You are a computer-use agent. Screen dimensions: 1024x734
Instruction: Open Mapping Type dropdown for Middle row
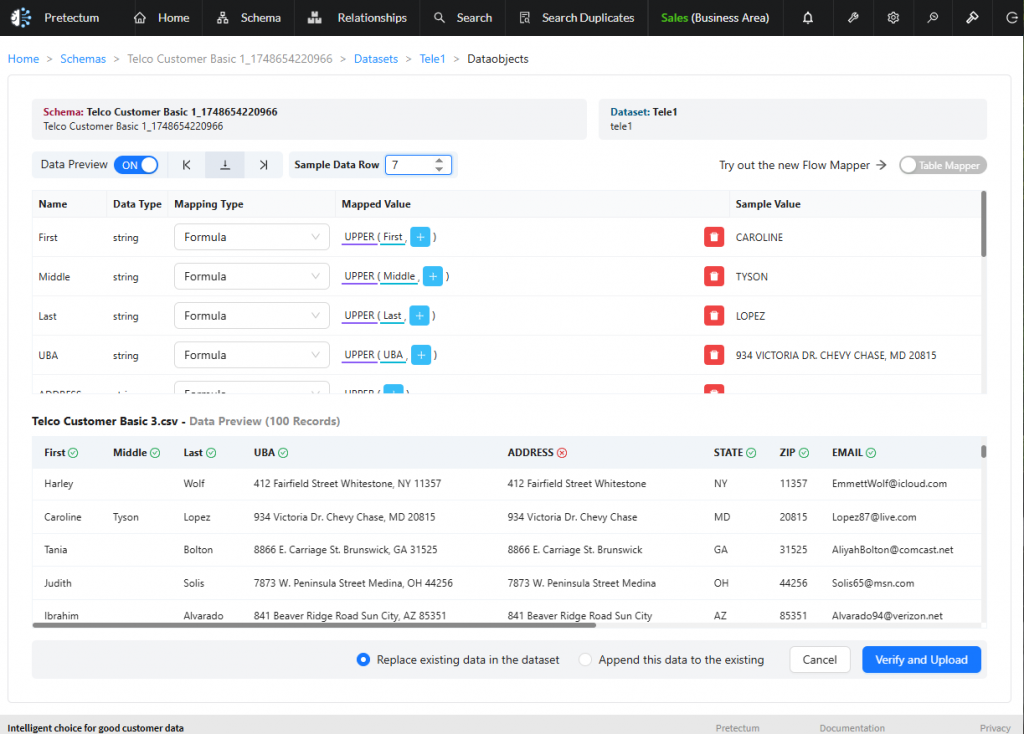[251, 276]
